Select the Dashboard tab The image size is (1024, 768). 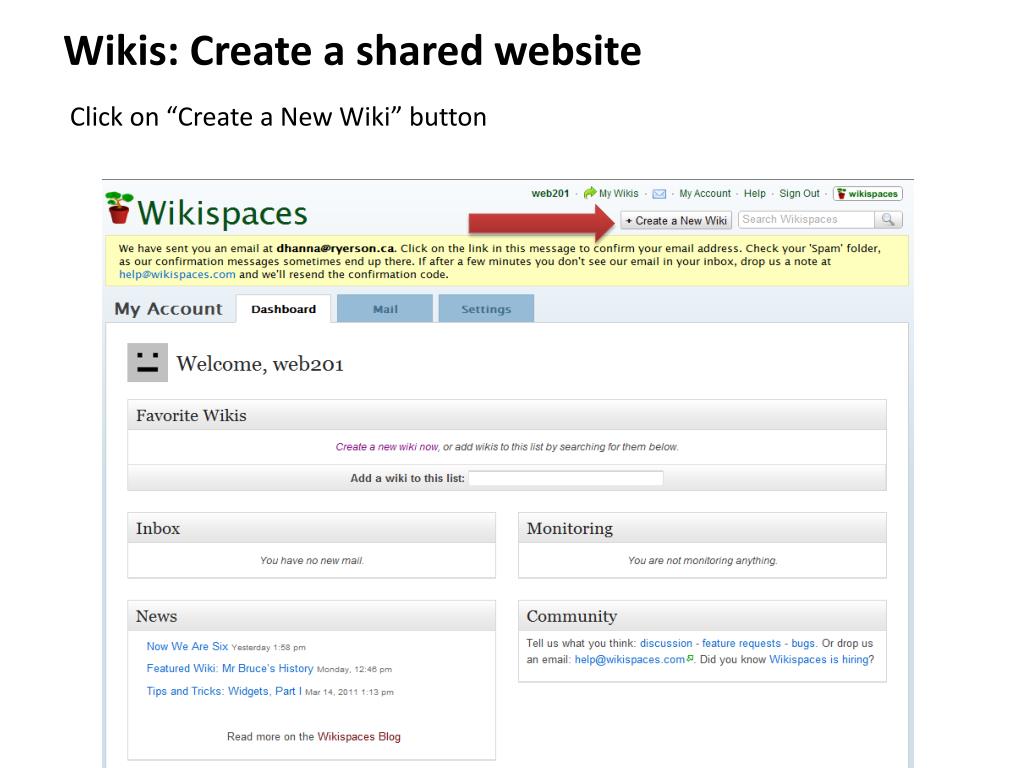click(283, 309)
